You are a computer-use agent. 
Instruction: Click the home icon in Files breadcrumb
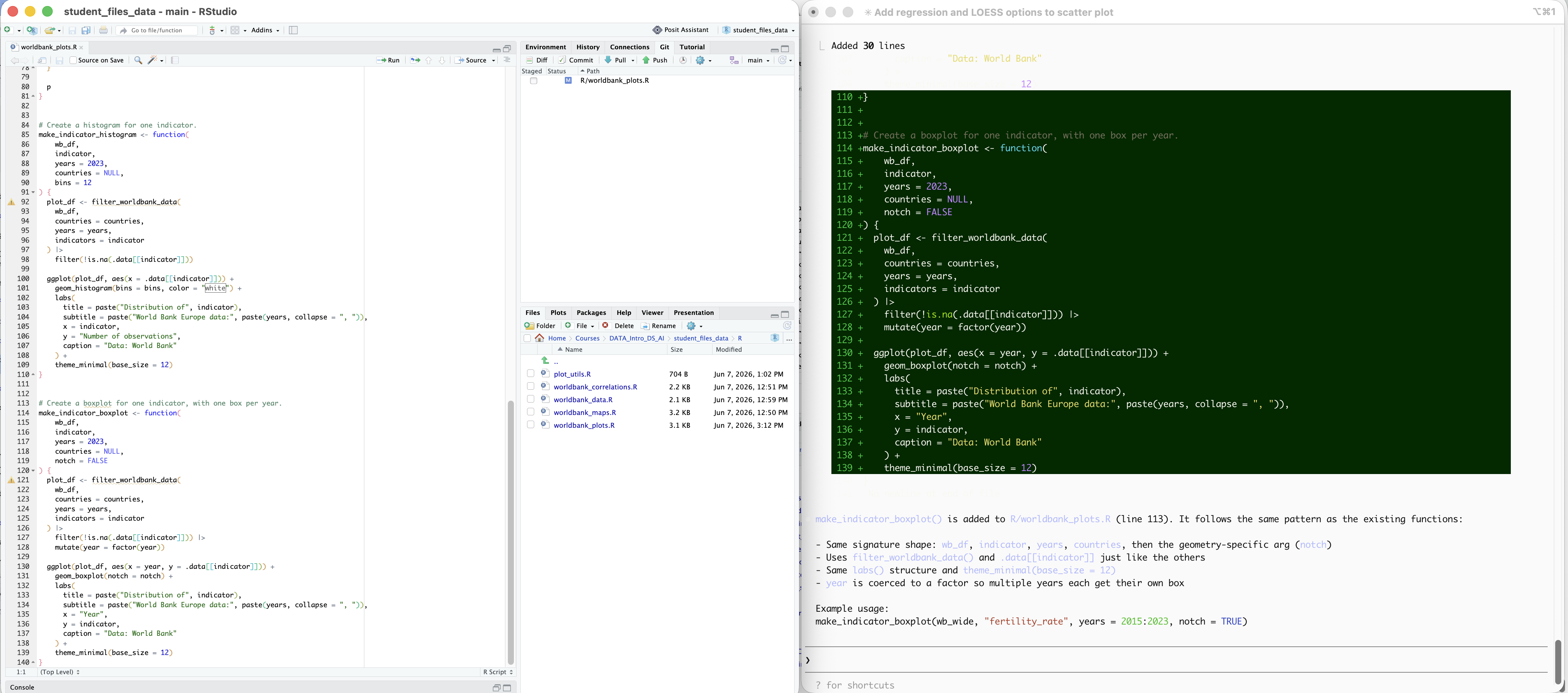click(x=540, y=338)
